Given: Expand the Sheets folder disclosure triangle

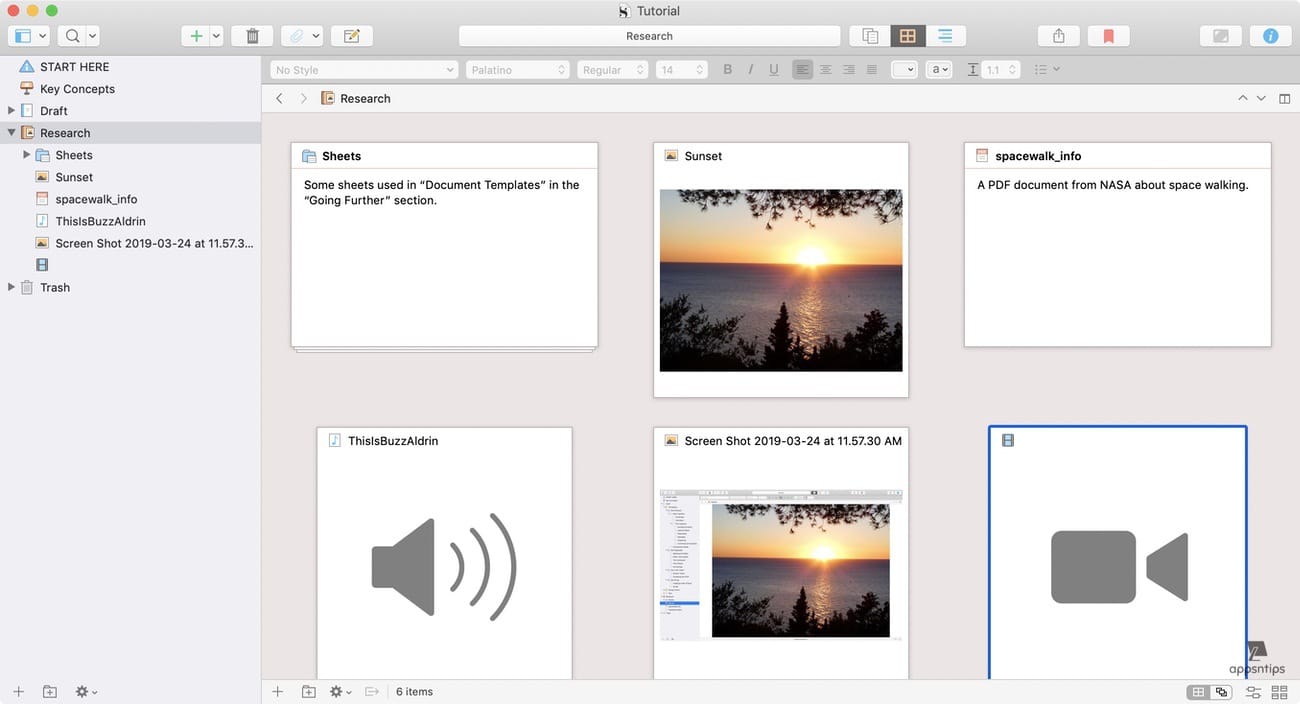Looking at the screenshot, I should click(x=27, y=155).
